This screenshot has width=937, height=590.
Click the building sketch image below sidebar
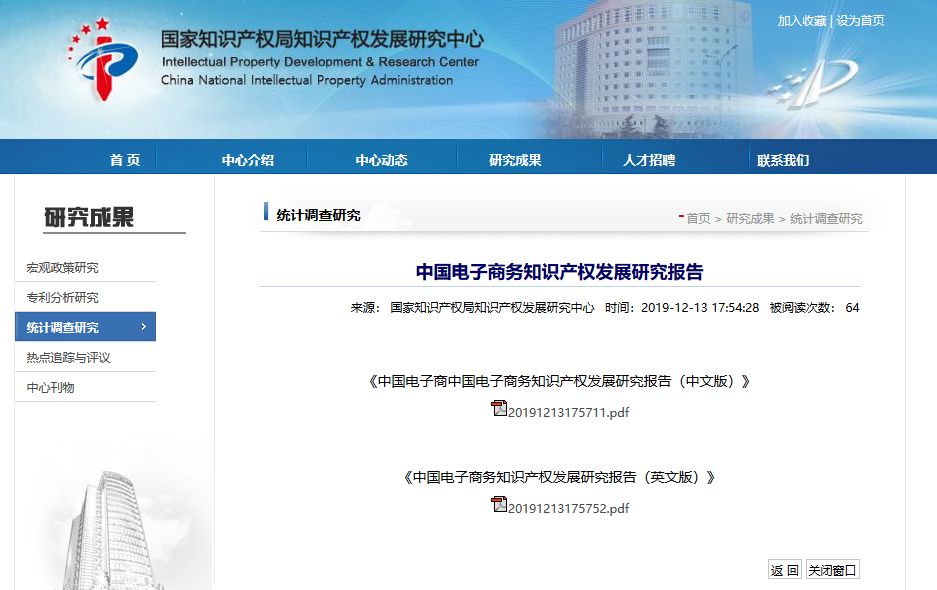(111, 529)
